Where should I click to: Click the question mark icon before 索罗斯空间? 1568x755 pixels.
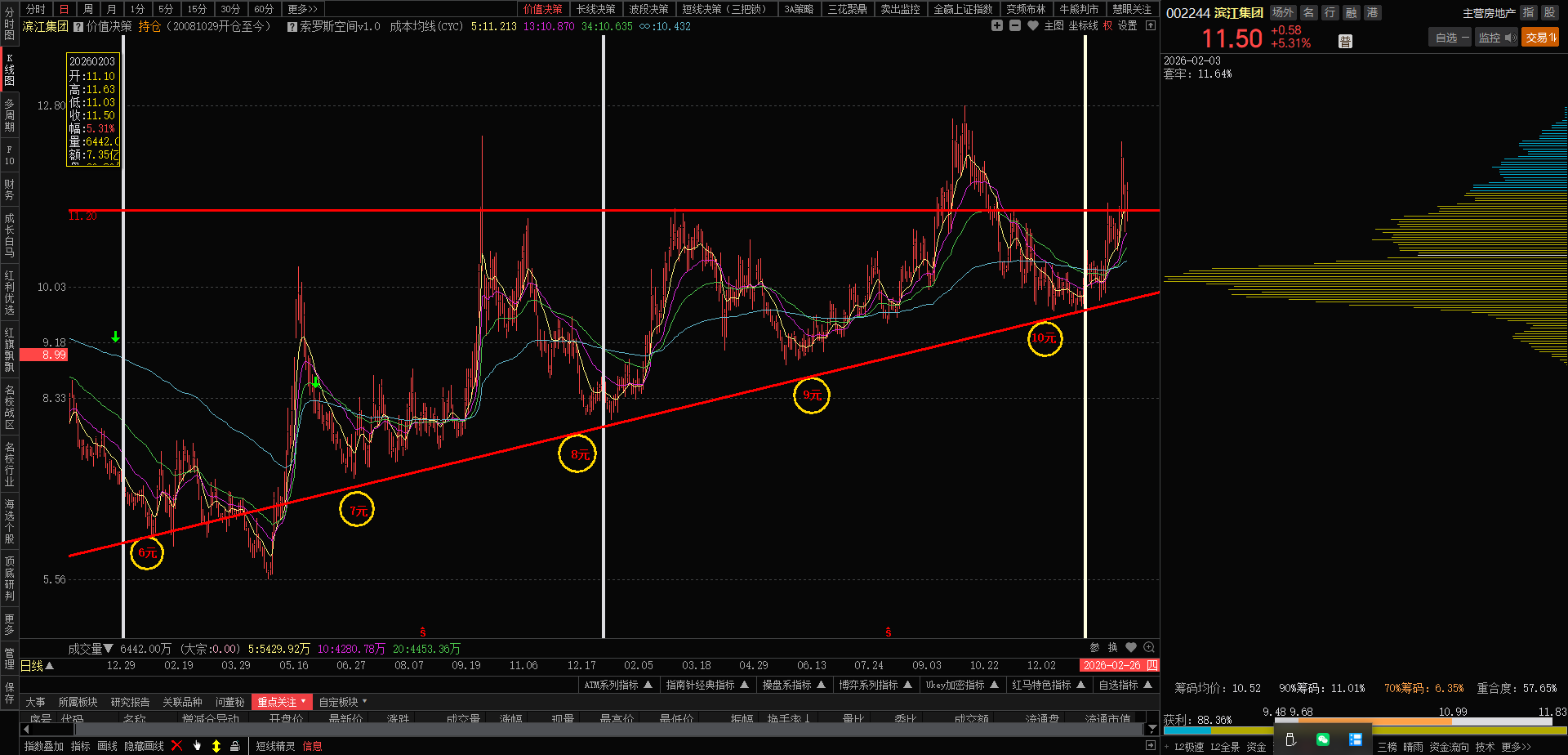[292, 27]
